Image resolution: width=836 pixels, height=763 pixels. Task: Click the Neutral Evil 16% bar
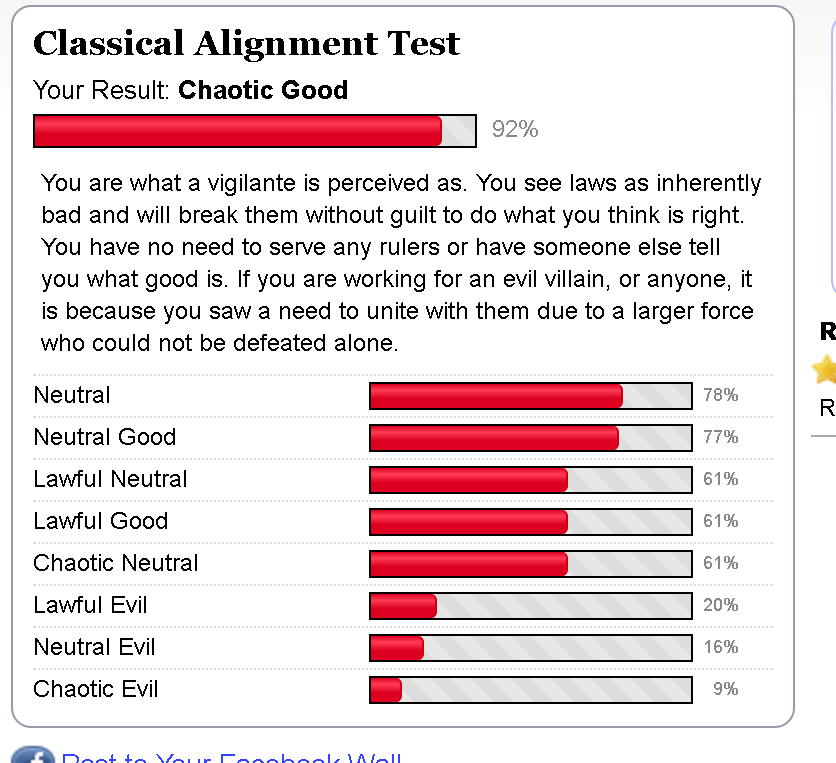tap(530, 648)
